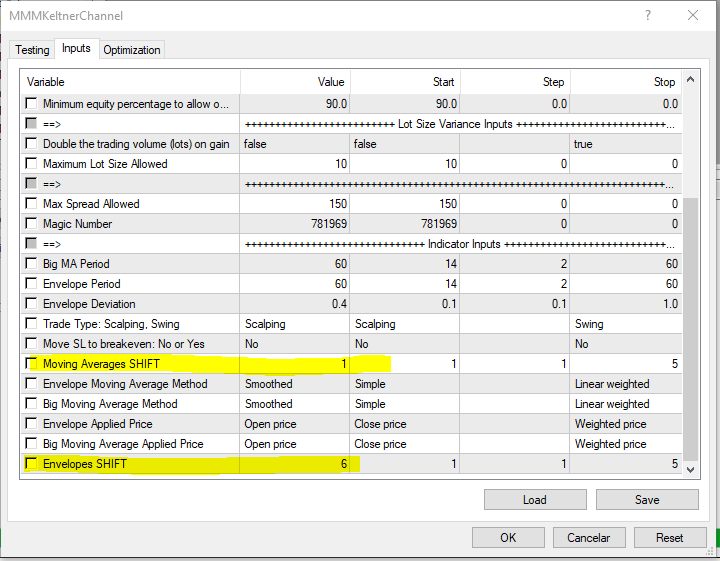Edit Envelopes SHIFT value 6

(x=294, y=464)
